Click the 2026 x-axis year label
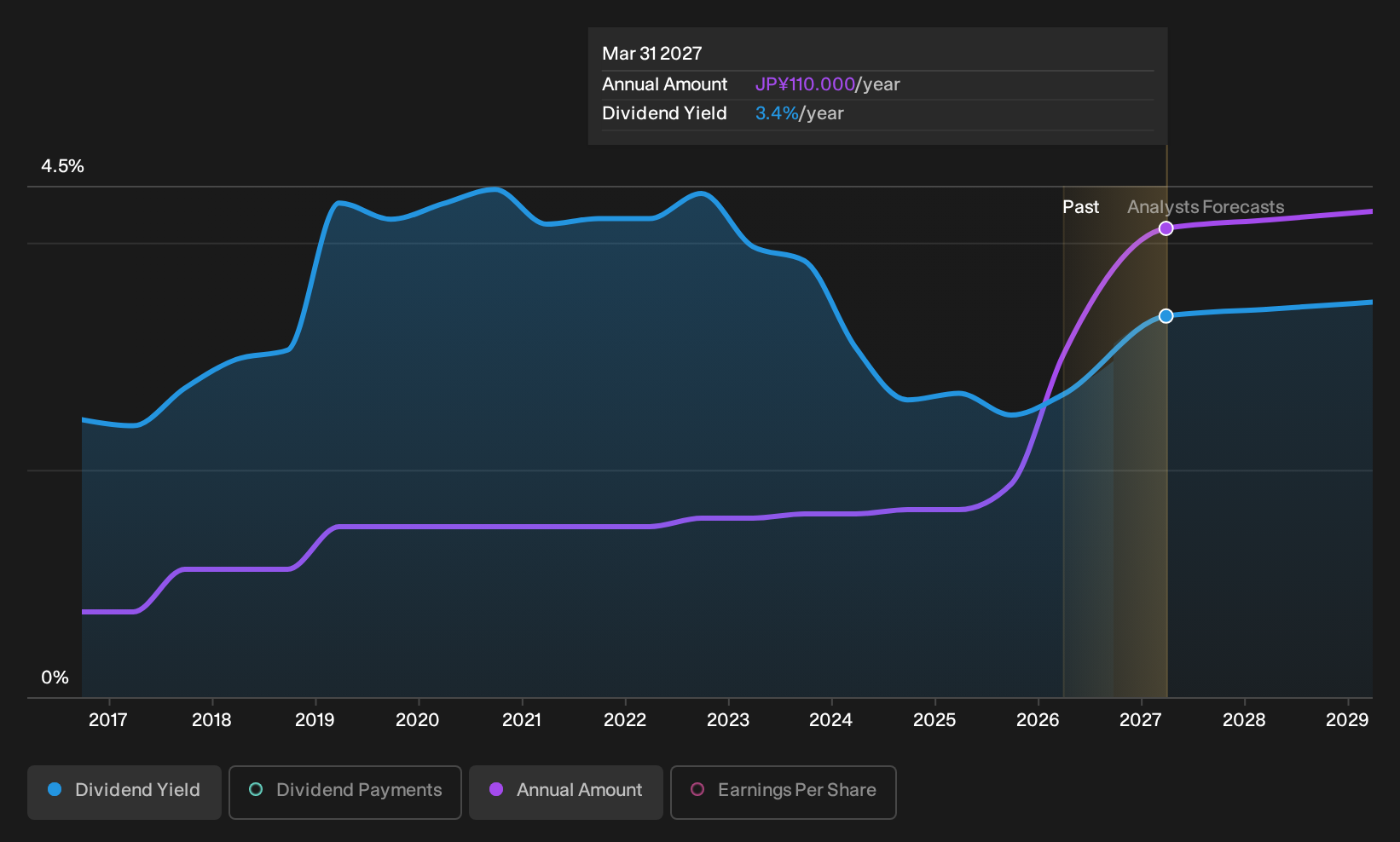 click(x=1038, y=720)
